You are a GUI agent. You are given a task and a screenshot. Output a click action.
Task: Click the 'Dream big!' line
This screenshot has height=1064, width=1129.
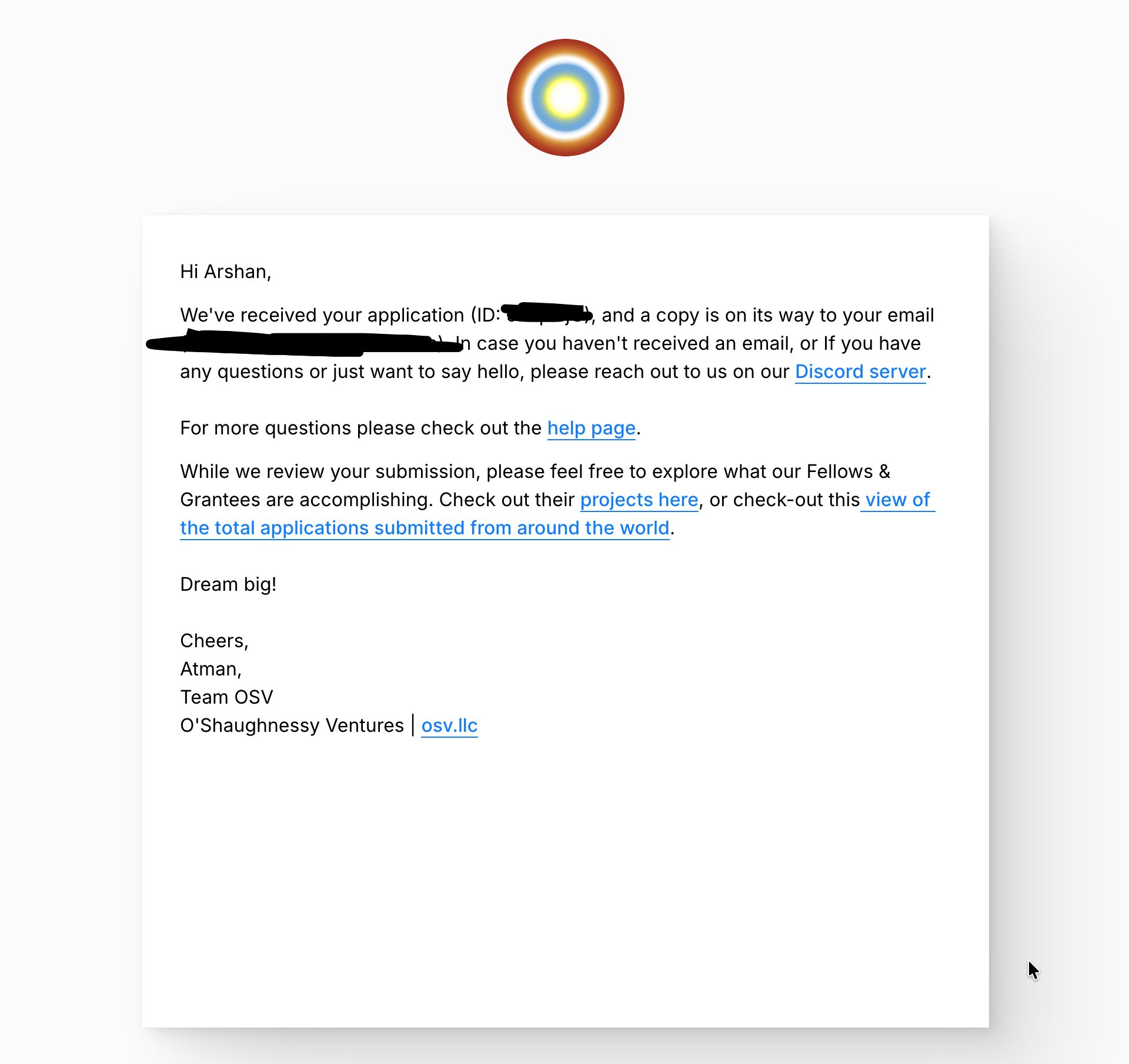tap(228, 585)
